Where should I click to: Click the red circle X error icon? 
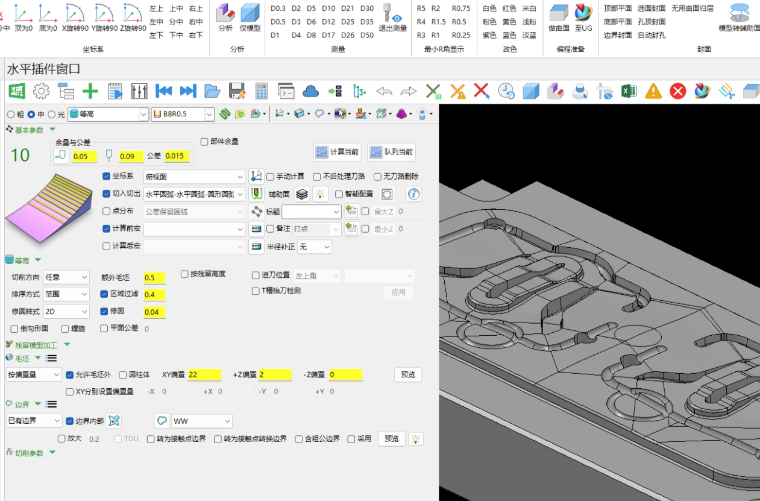pos(678,91)
